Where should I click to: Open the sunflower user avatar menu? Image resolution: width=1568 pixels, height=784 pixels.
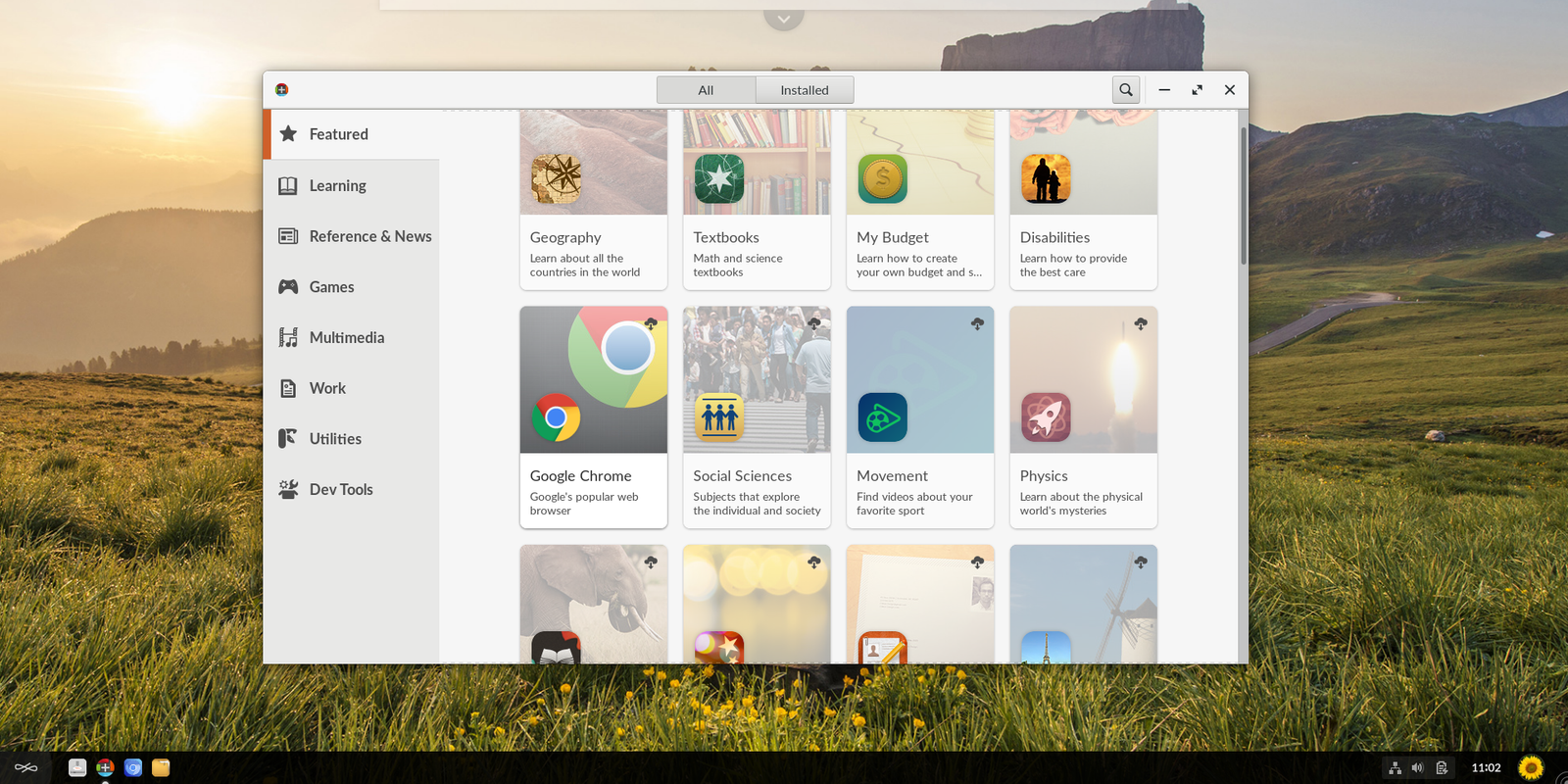coord(1531,767)
